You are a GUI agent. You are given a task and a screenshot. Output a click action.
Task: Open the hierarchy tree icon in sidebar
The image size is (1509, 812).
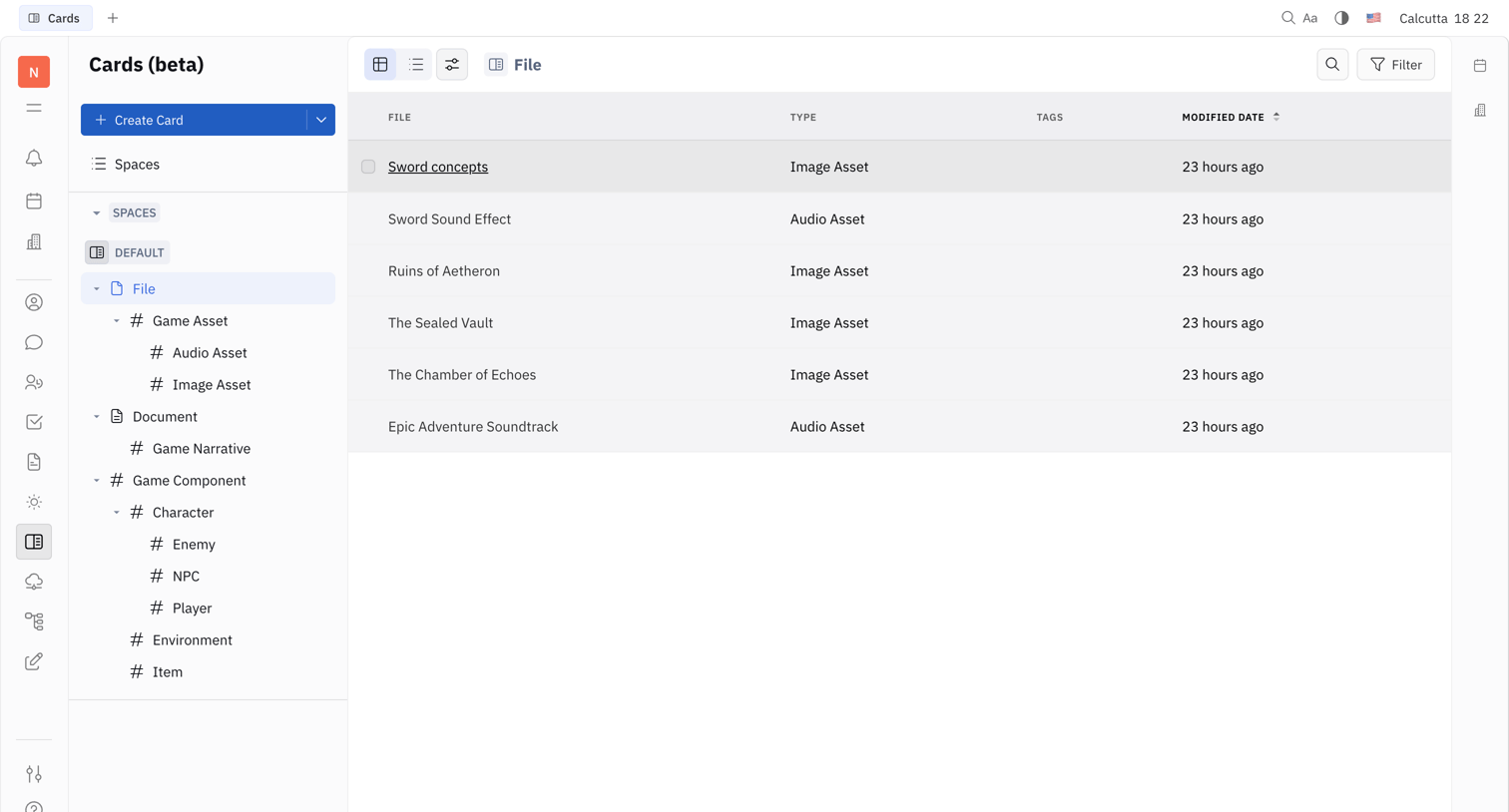34,621
